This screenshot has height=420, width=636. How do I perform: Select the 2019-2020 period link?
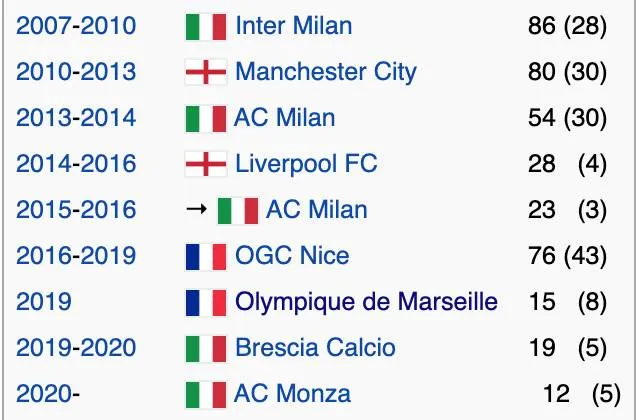(x=76, y=348)
